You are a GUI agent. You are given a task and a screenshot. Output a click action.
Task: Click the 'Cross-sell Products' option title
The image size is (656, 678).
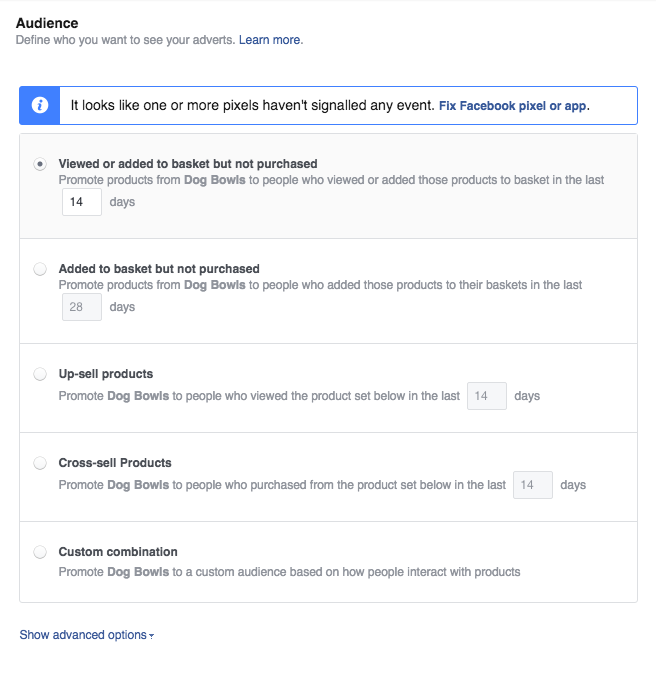115,463
